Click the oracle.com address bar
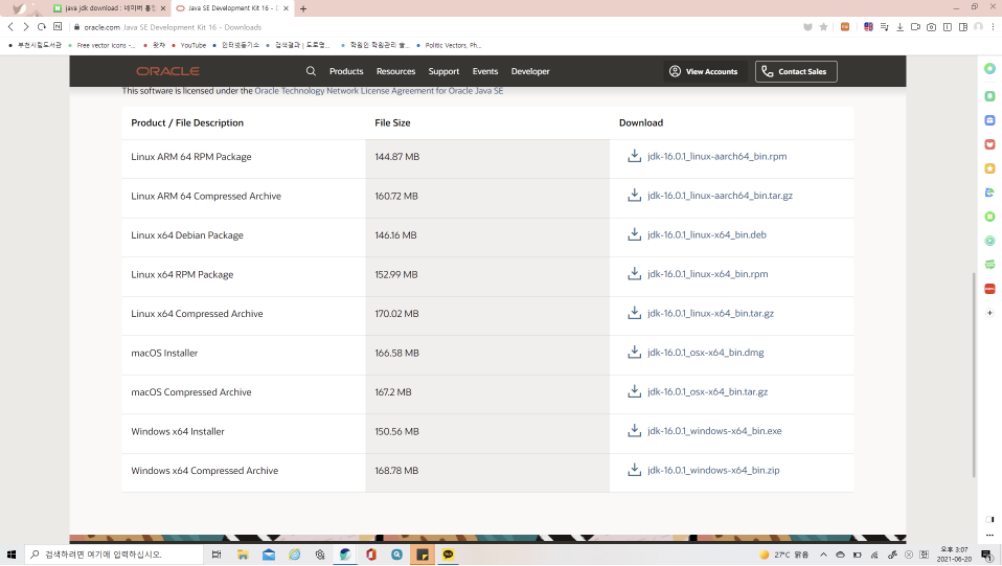 [x=435, y=27]
